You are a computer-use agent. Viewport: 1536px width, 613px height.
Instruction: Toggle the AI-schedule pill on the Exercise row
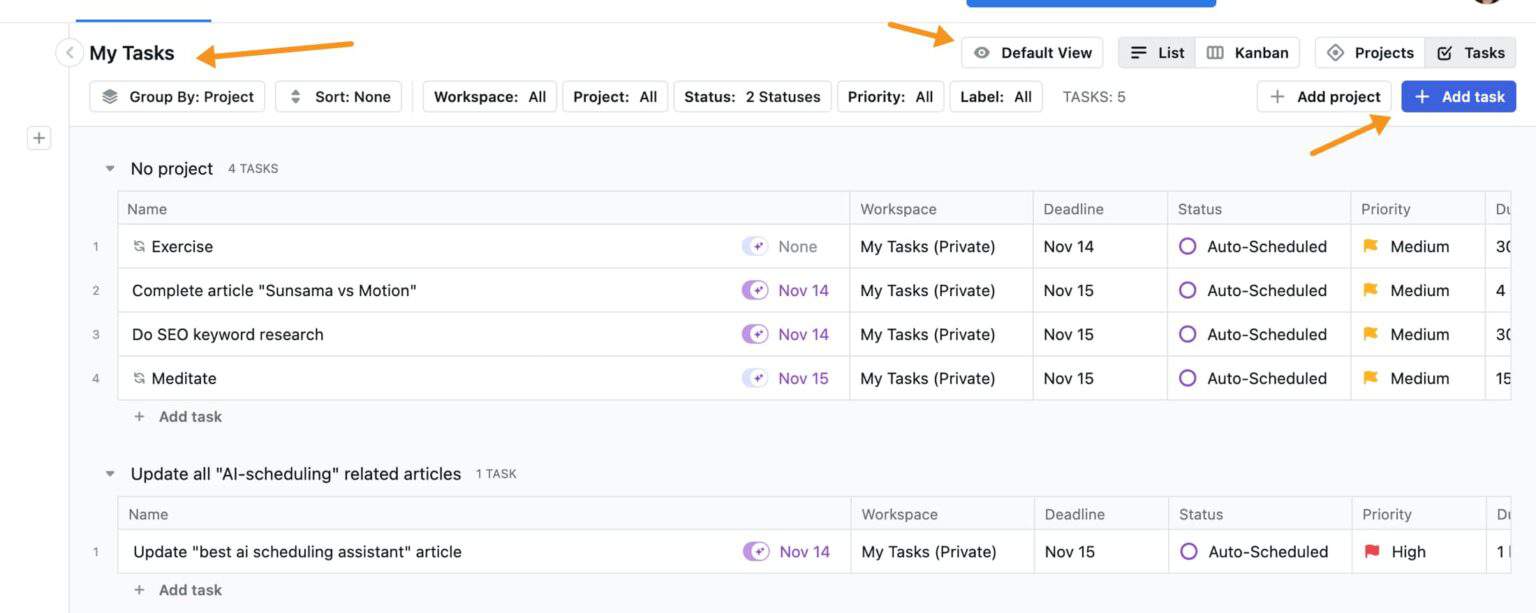pos(757,246)
